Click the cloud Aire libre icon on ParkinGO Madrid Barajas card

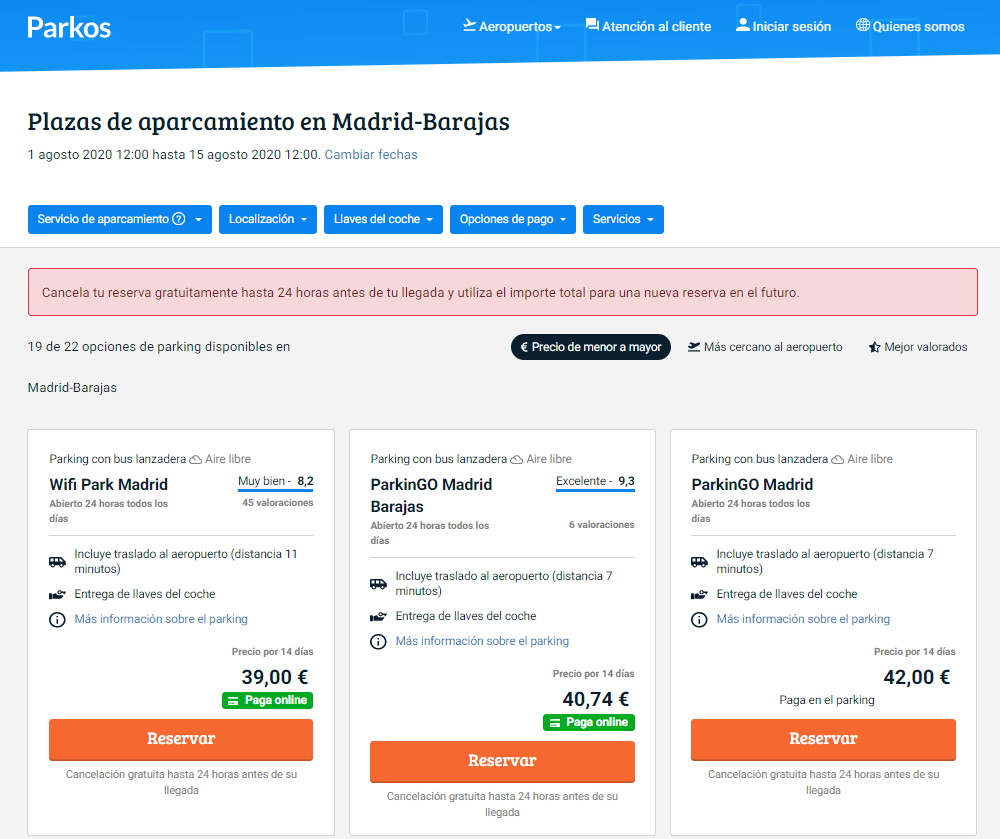pos(517,459)
